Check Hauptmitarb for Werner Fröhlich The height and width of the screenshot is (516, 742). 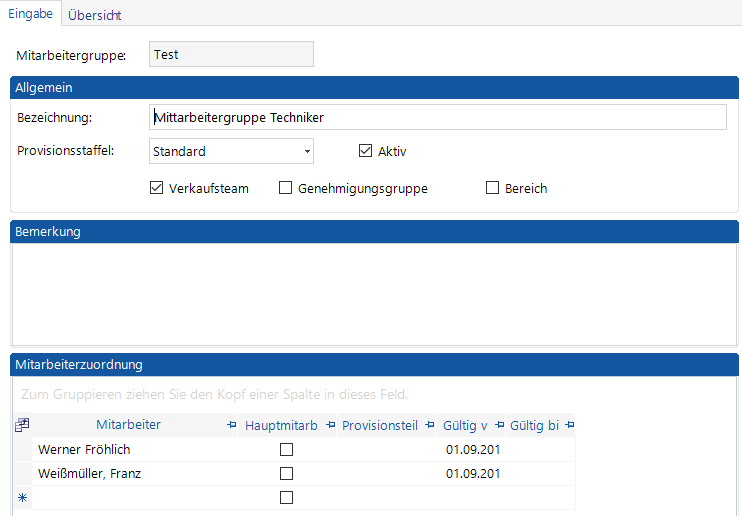[286, 450]
